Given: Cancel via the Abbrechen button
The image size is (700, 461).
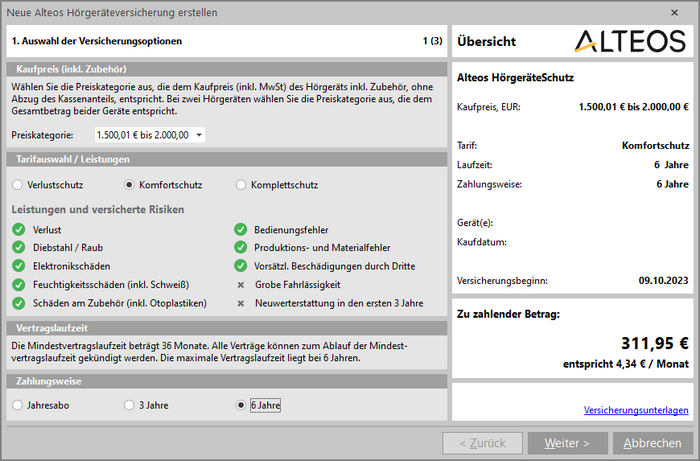Looking at the screenshot, I should coord(652,443).
